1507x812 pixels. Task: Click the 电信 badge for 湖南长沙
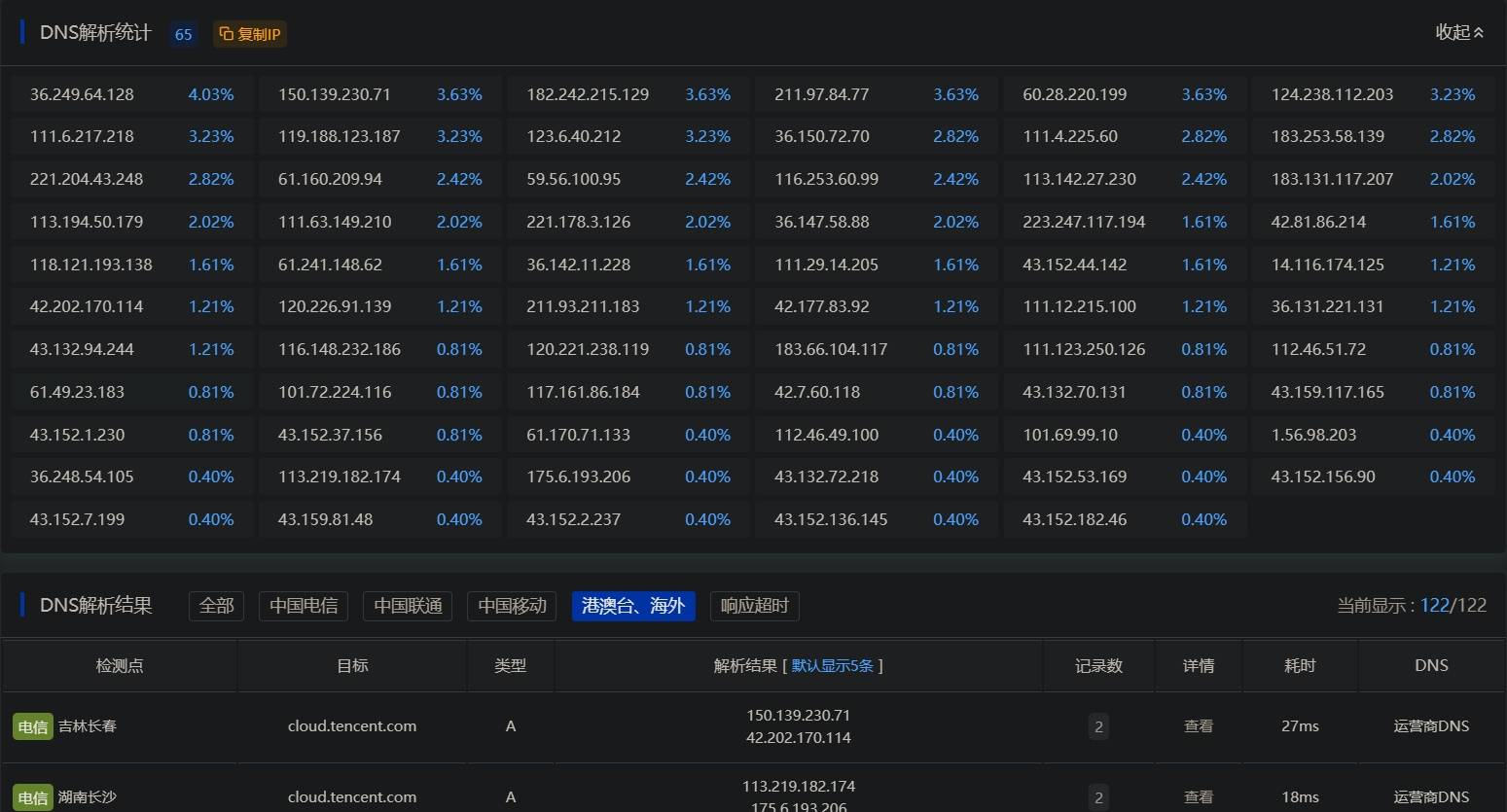[x=32, y=798]
